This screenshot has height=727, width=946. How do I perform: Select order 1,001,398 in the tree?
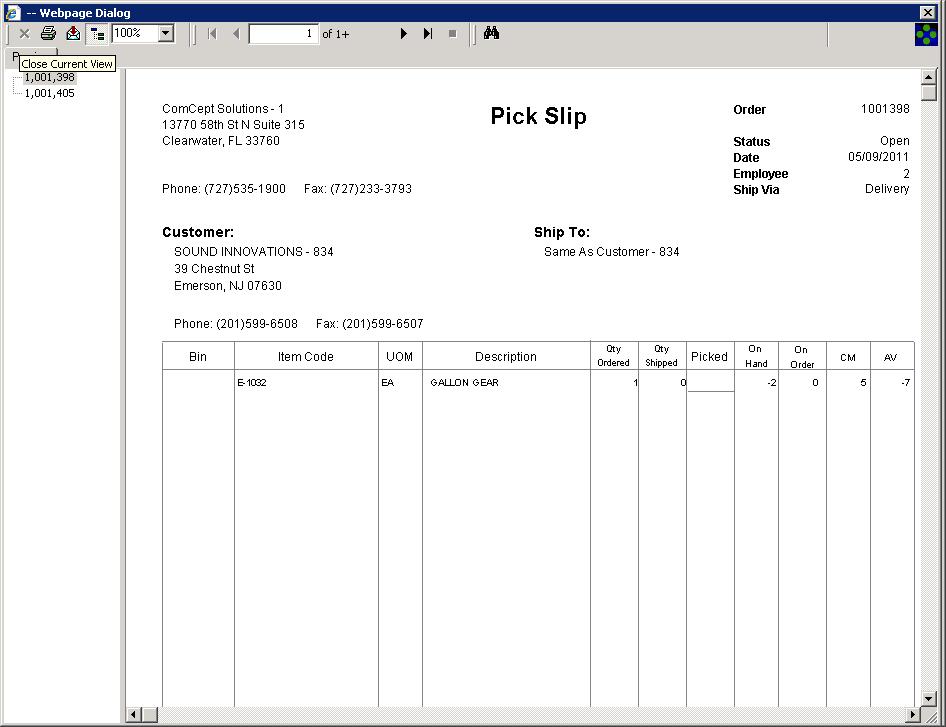tap(49, 77)
